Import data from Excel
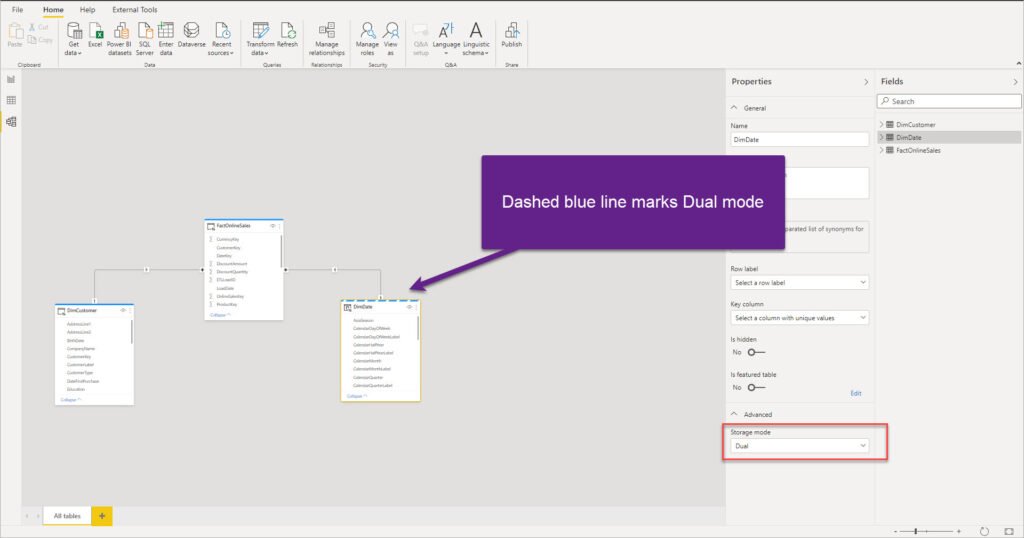Viewport: 1024px width, 538px height. tap(95, 35)
